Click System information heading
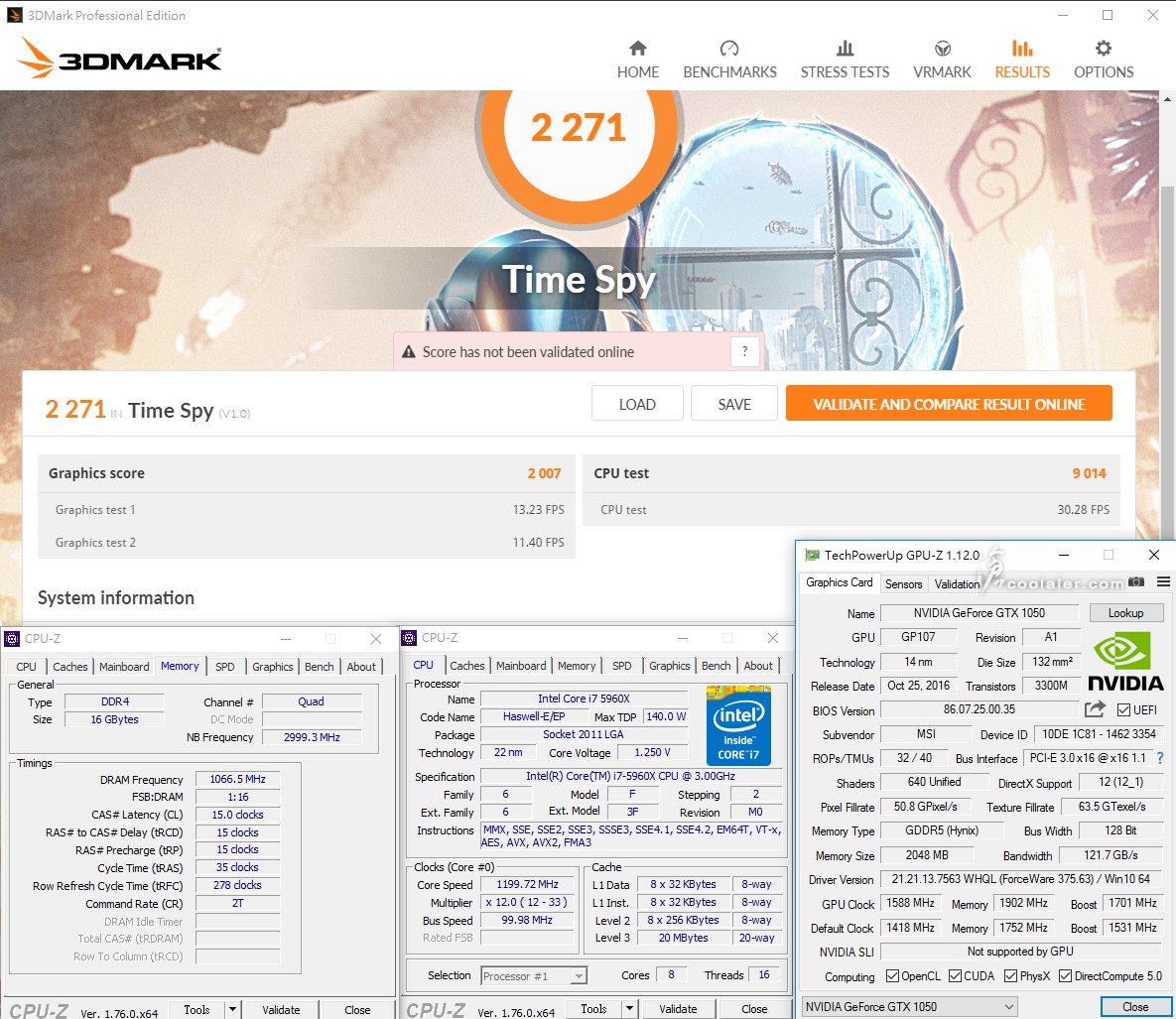 pyautogui.click(x=116, y=597)
